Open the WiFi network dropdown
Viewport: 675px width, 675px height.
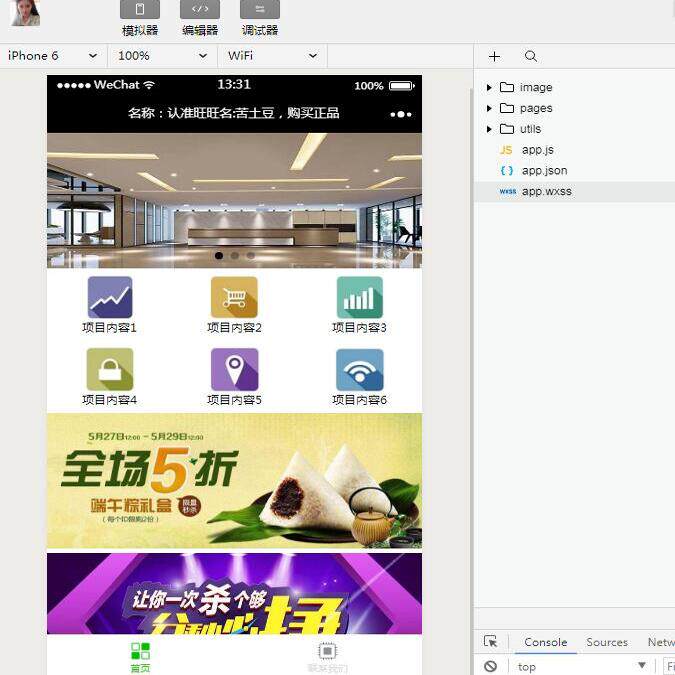[x=272, y=56]
